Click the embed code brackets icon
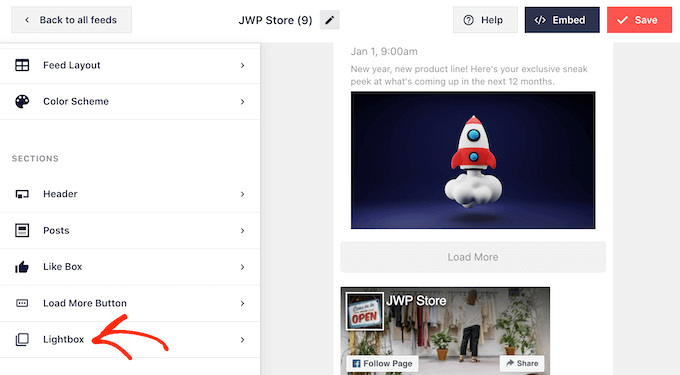Viewport: 680px width, 375px height. point(540,20)
